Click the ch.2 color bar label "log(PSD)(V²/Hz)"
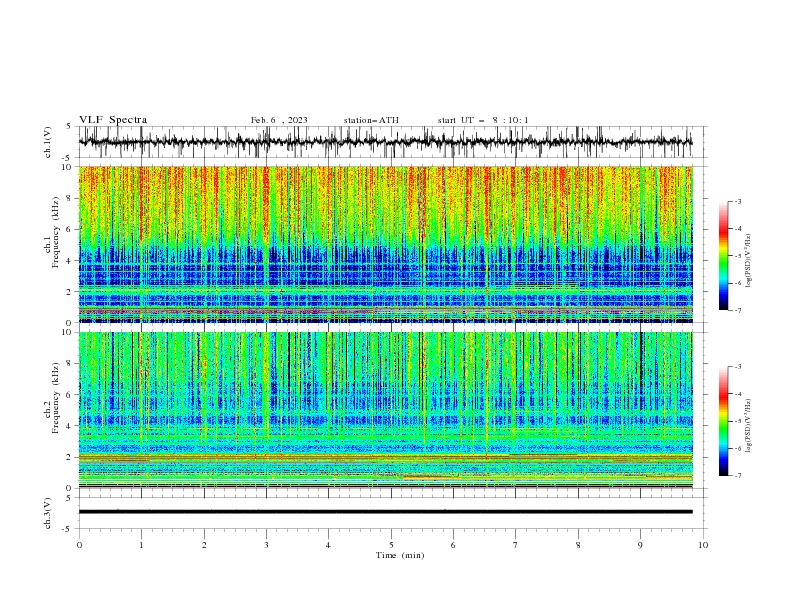The width and height of the screenshot is (792, 612). pyautogui.click(x=750, y=426)
